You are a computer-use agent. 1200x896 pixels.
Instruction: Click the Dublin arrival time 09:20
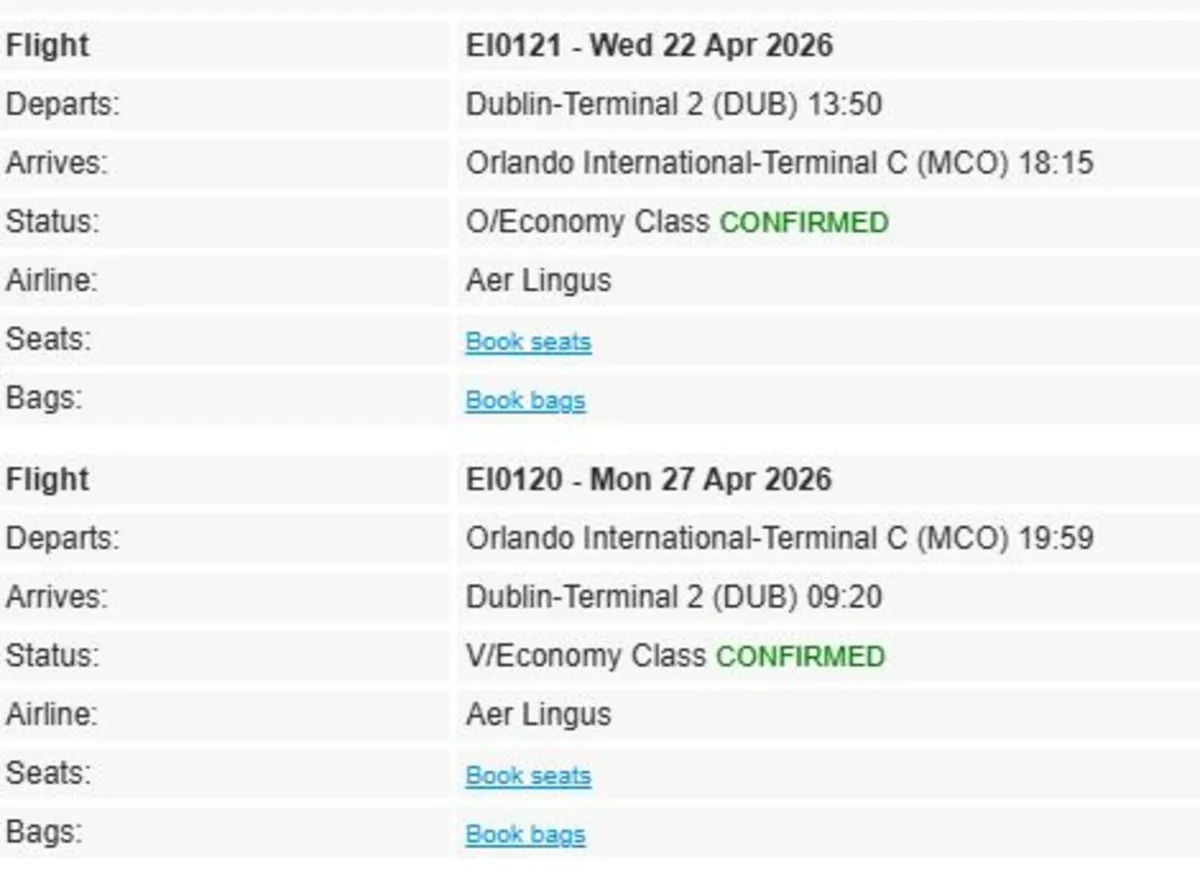(847, 597)
